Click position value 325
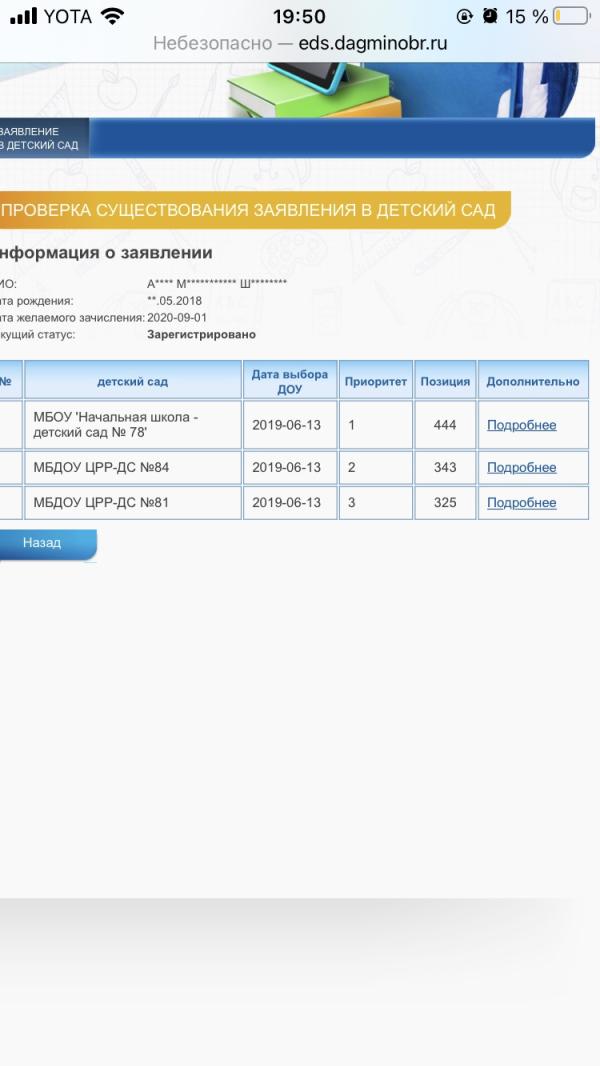 pyautogui.click(x=445, y=502)
